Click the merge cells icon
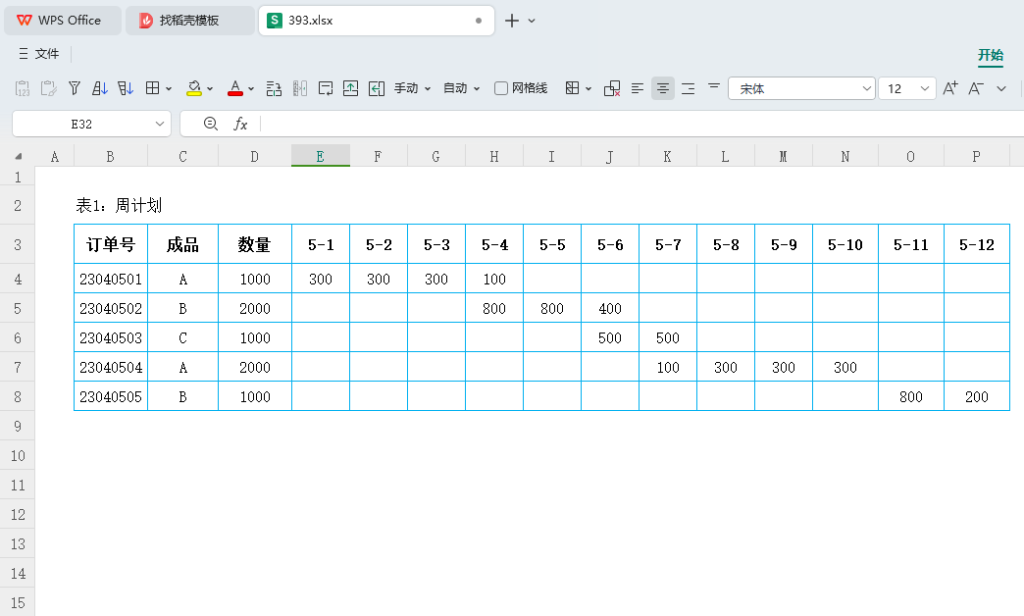The width and height of the screenshot is (1024, 616). click(x=572, y=88)
